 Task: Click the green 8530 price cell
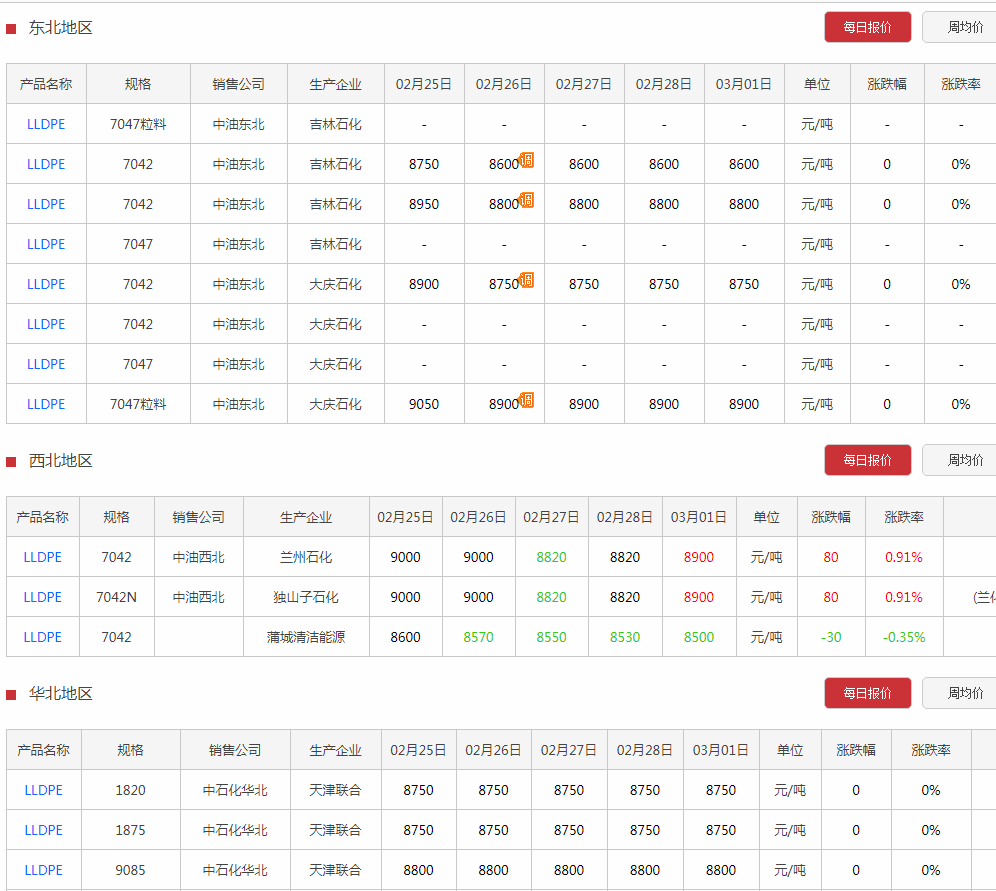(625, 638)
